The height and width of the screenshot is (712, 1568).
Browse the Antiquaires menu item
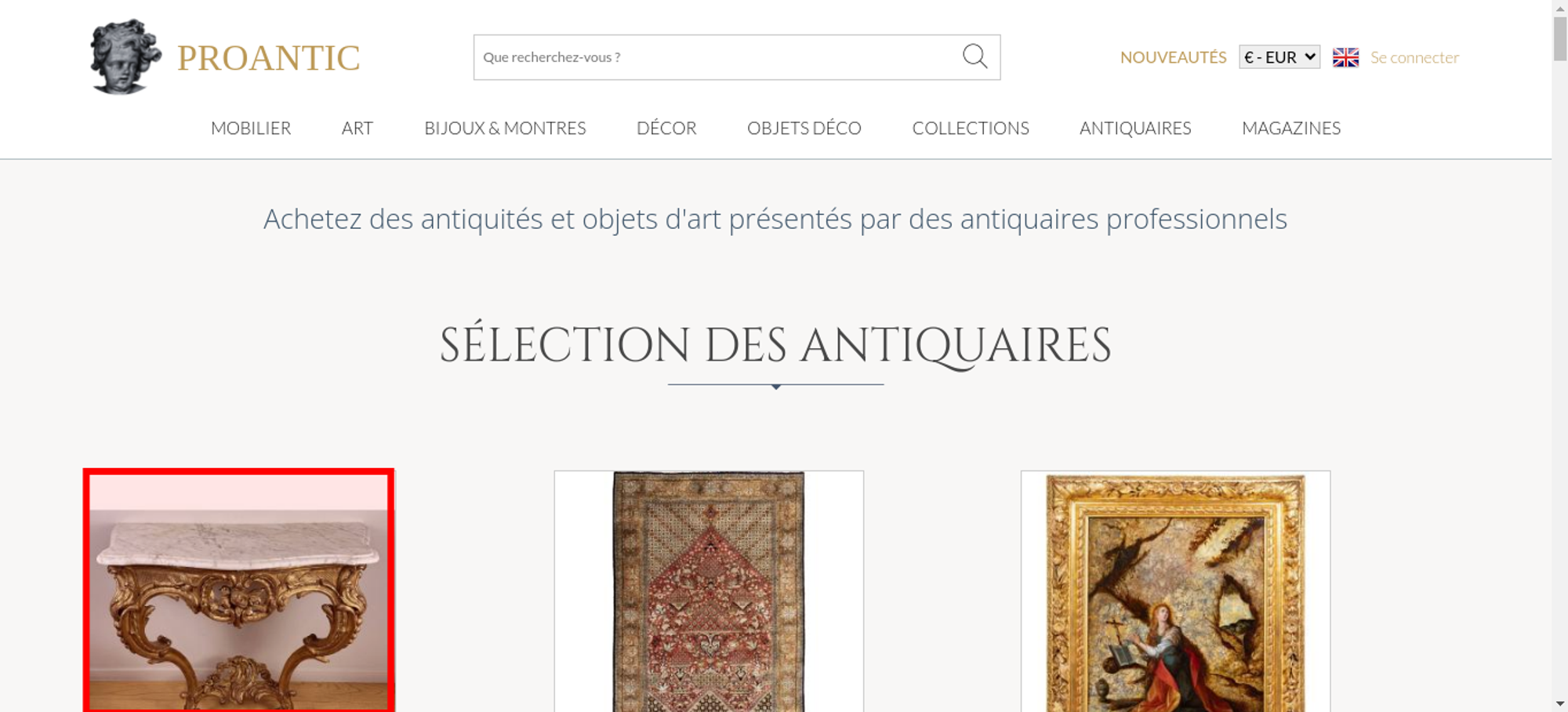(1134, 128)
